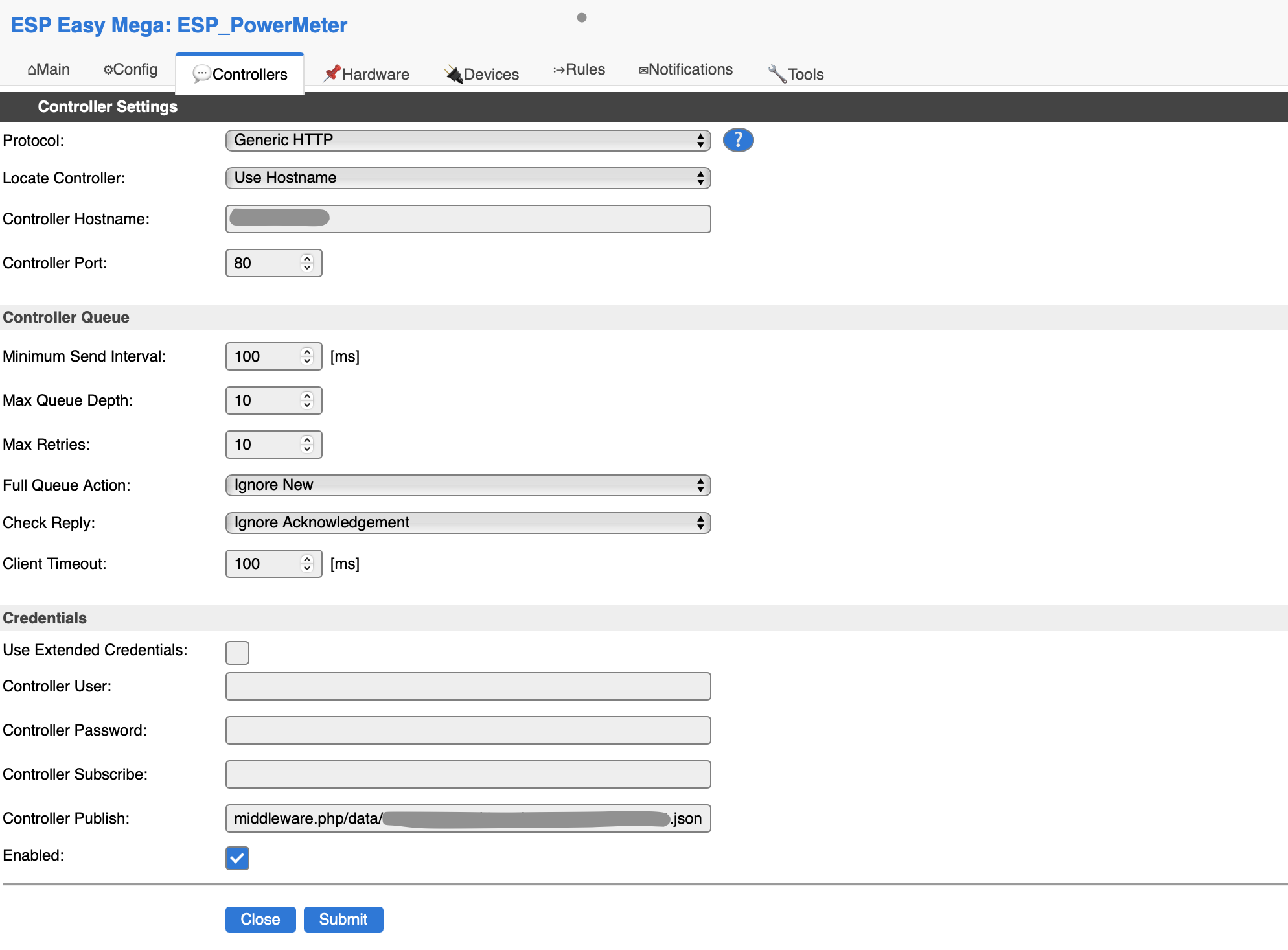Click the Client Timeout stepper arrows
This screenshot has width=1288, height=950.
(307, 564)
